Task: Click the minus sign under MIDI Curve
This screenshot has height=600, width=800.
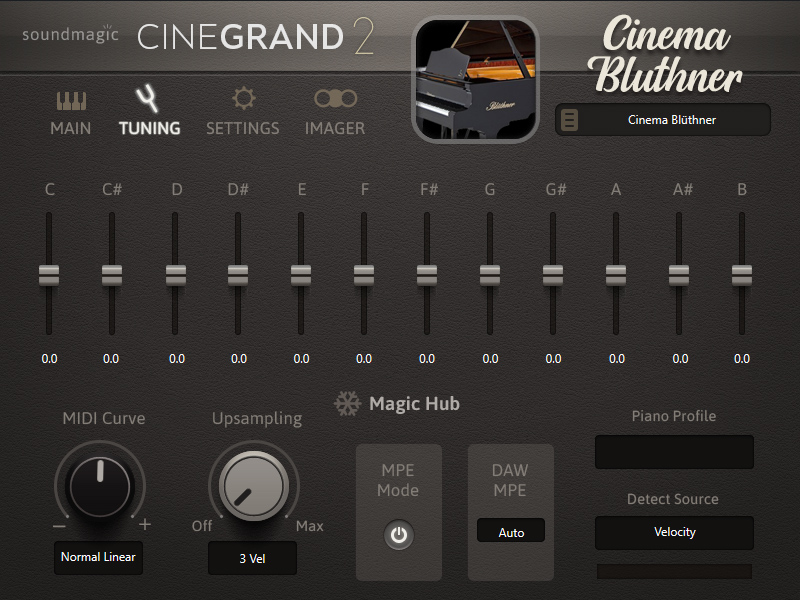Action: point(59,525)
